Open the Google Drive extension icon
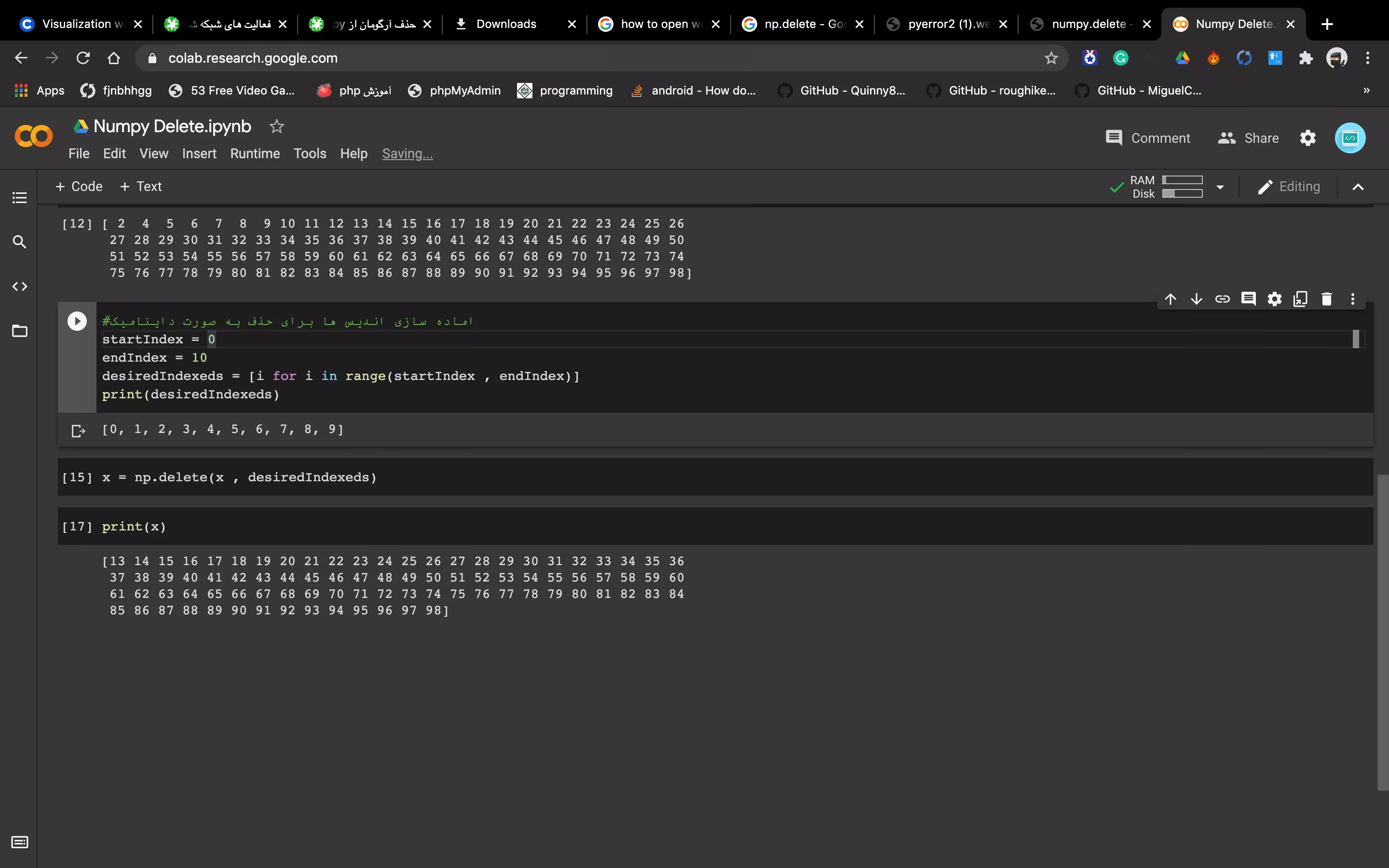Screen dimensions: 1389x868 1183,58
